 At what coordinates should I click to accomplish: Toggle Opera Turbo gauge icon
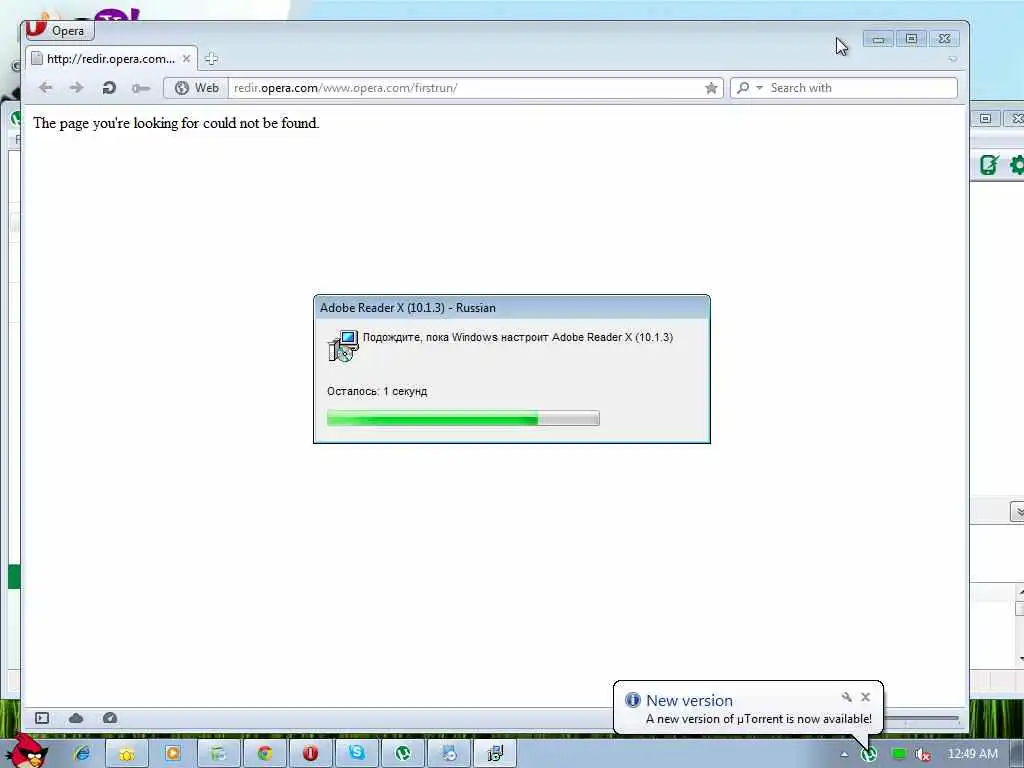110,718
